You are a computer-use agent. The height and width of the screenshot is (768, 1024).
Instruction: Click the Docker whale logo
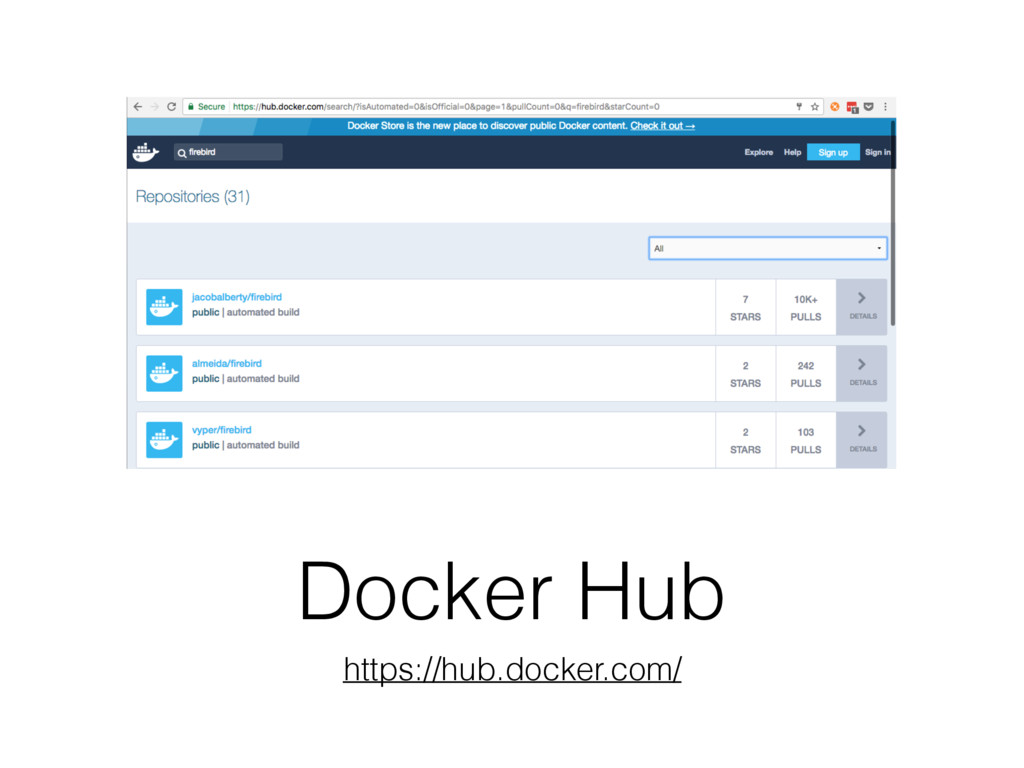(x=145, y=152)
